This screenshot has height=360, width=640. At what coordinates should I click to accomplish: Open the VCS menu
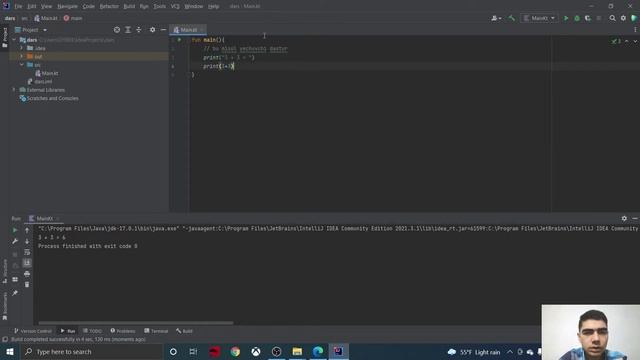coord(175,7)
